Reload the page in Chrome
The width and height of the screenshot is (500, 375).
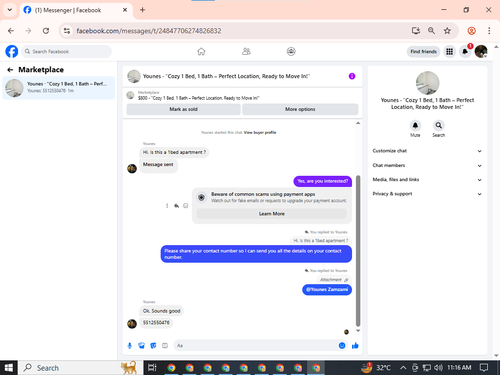pyautogui.click(x=46, y=31)
